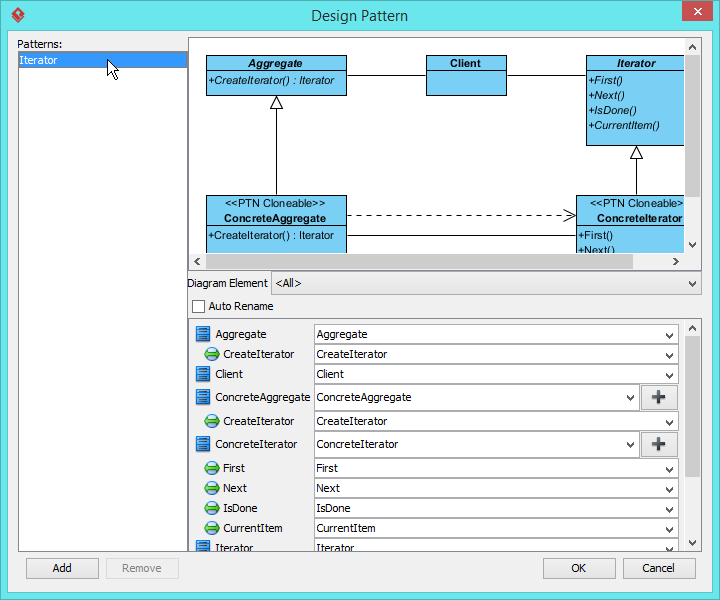Screen dimensions: 720x600
Task: Add a class with ConcreteAggregate plus button
Action: click(658, 397)
